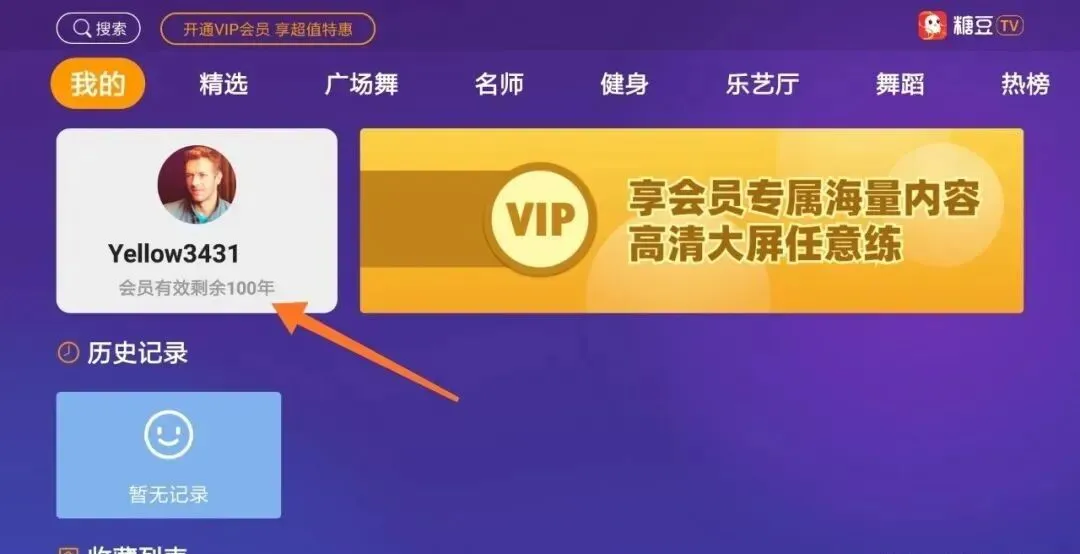Click the 会员有效剩余100年 membership text
The image size is (1080, 554).
197,287
